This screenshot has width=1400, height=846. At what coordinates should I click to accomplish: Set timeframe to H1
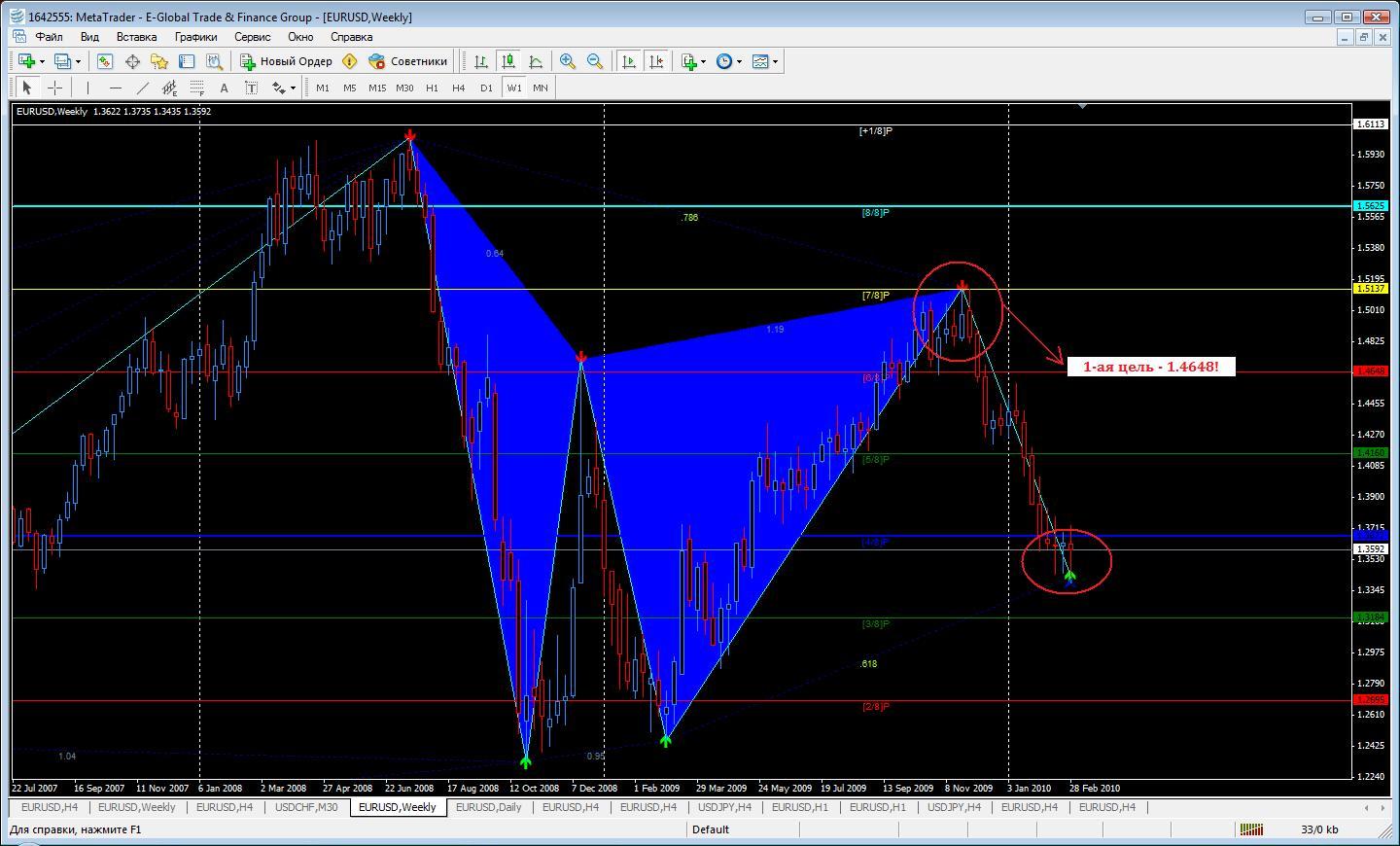point(432,88)
